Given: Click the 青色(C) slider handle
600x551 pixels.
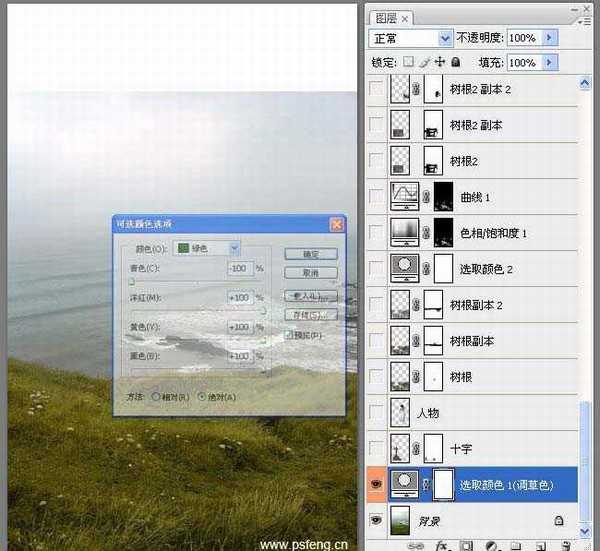Looking at the screenshot, I should click(132, 282).
